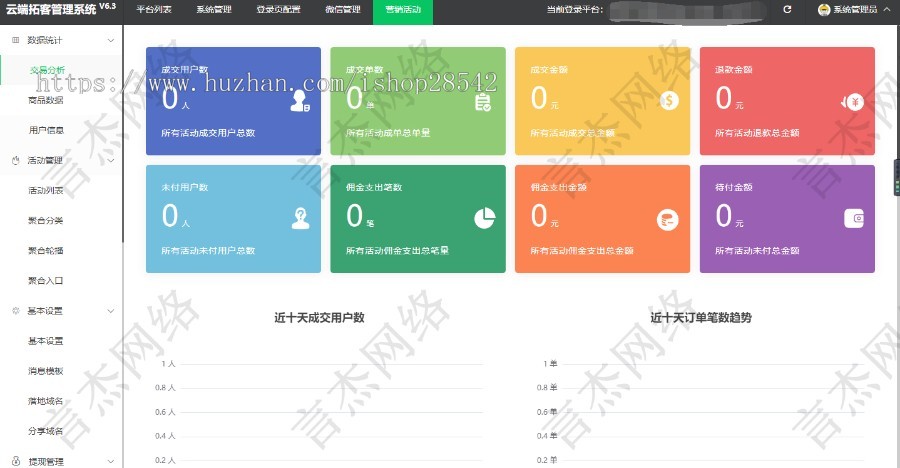
Task: Click the 0.8 人 axis label
Action: pos(165,388)
